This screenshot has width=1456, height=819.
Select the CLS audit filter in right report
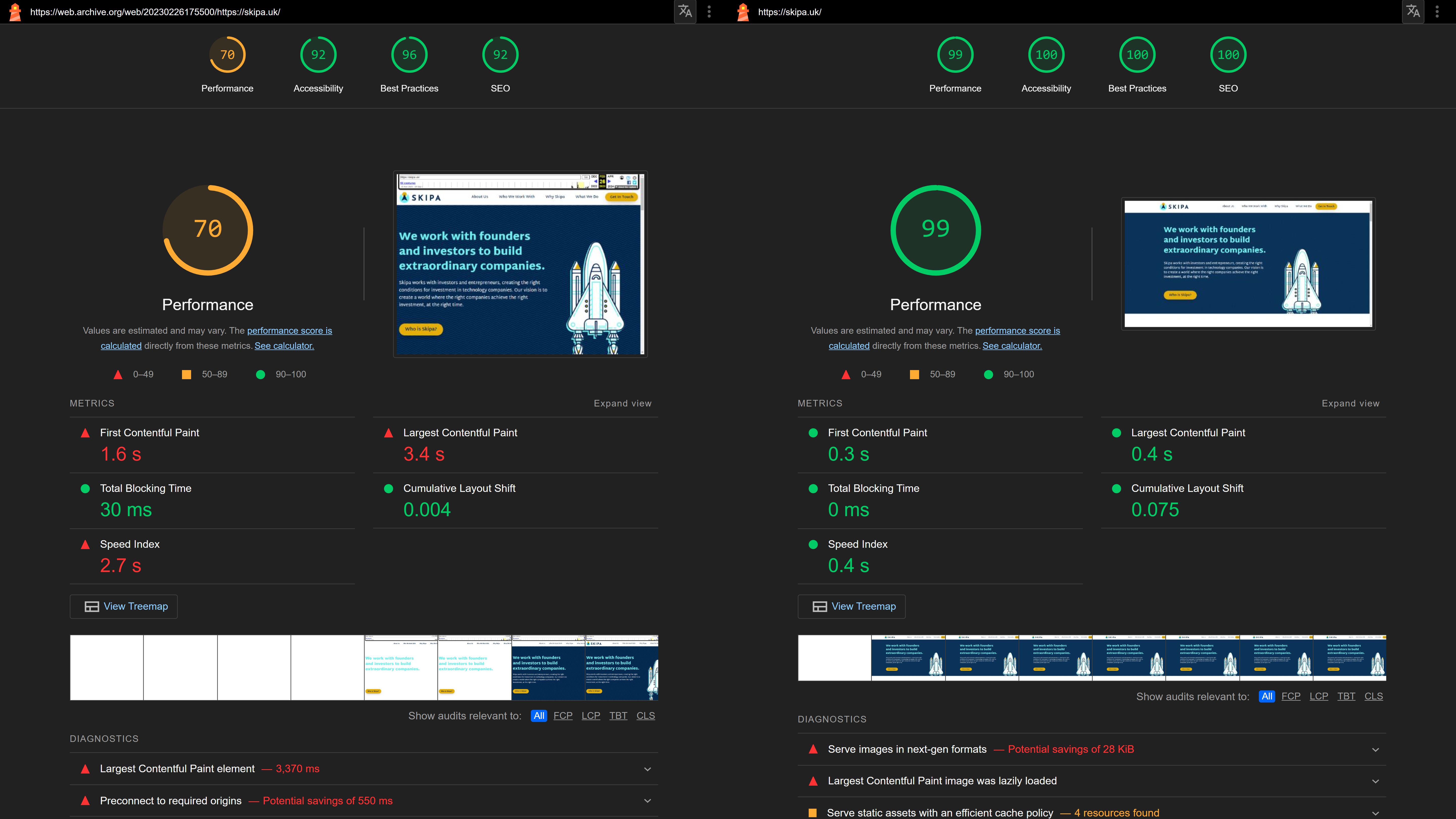click(1374, 696)
